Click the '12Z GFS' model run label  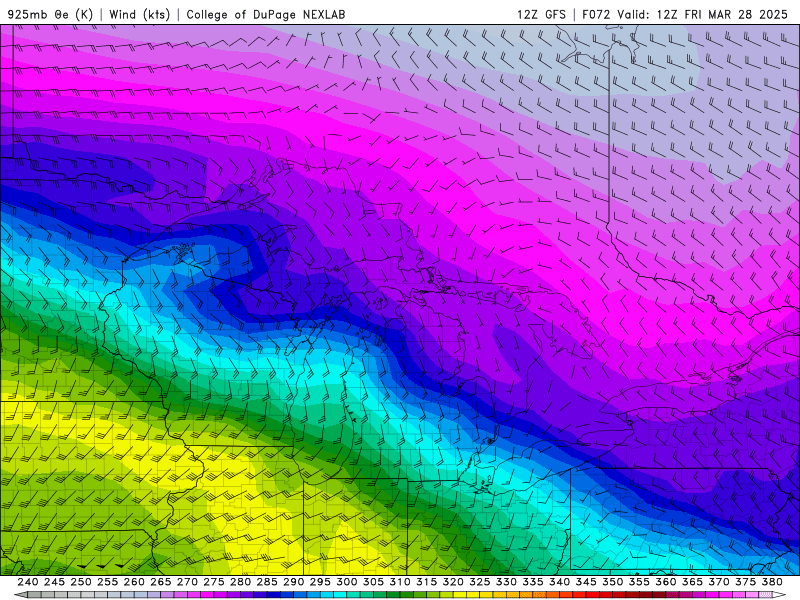click(x=541, y=14)
